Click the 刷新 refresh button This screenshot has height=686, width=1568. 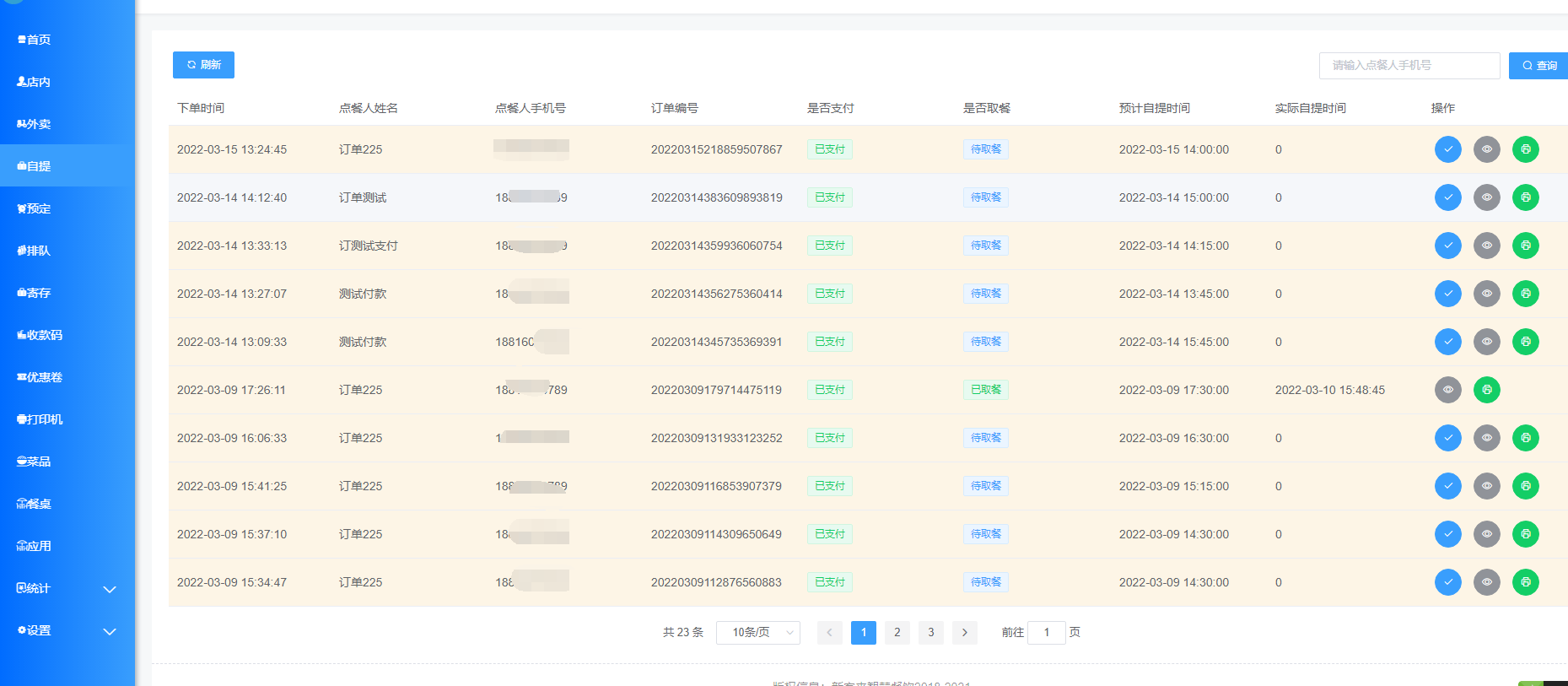(x=203, y=65)
